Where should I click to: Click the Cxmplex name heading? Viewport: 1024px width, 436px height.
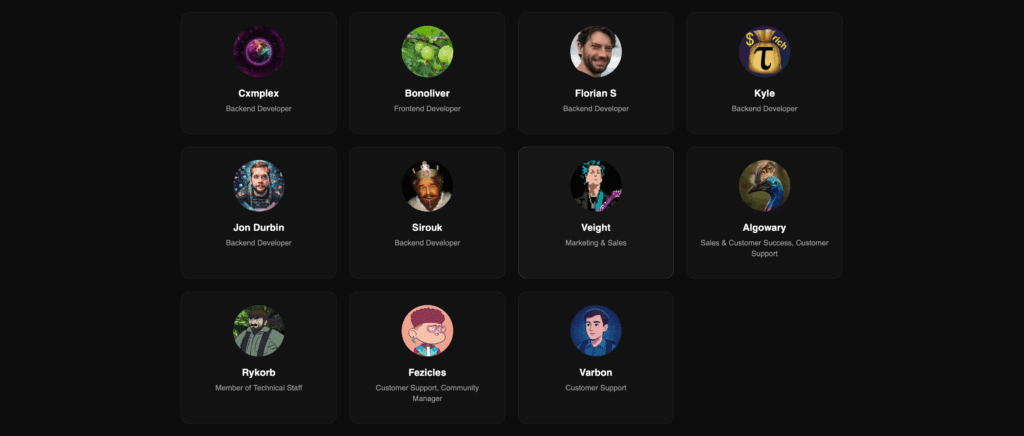[x=259, y=93]
